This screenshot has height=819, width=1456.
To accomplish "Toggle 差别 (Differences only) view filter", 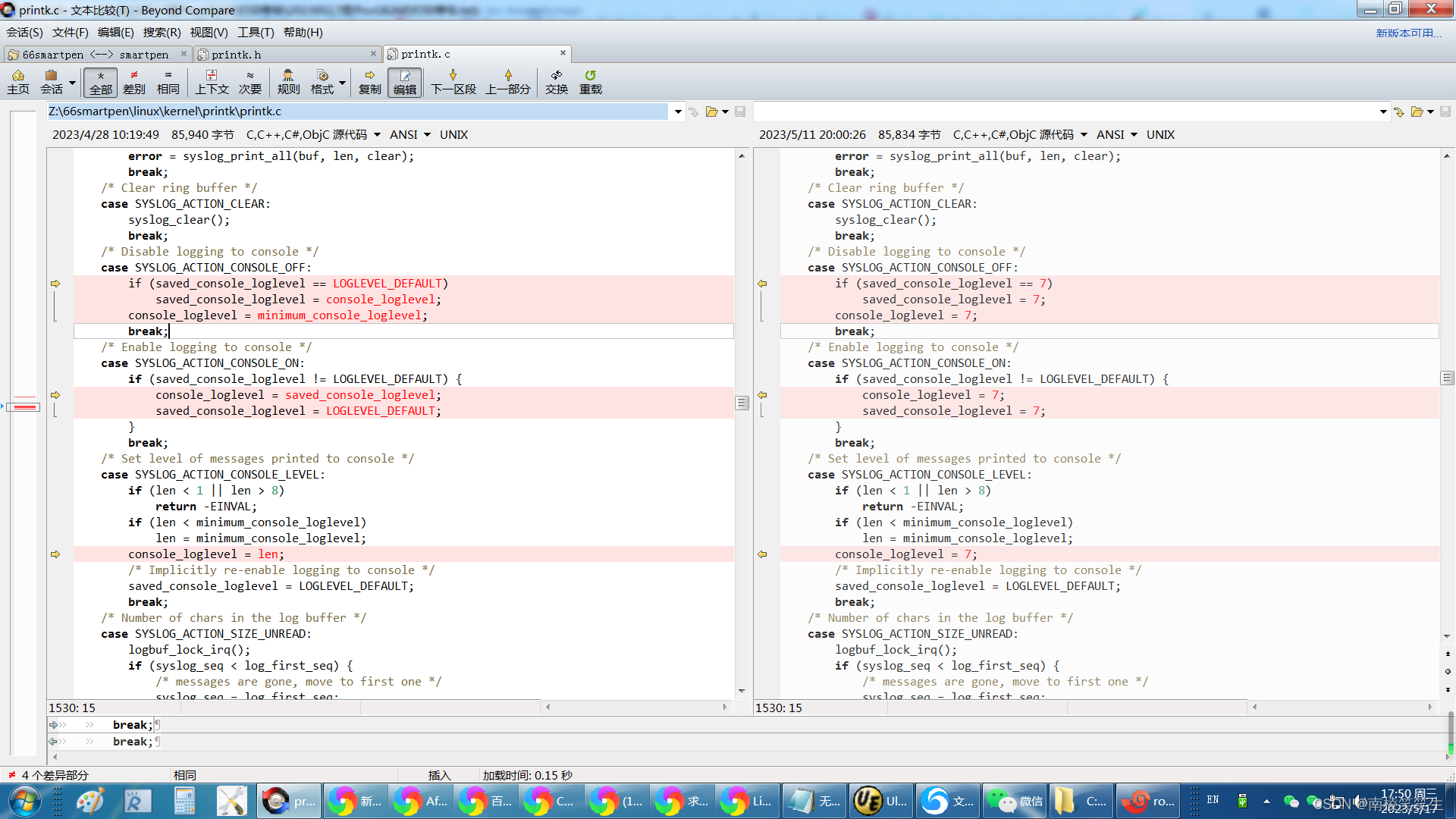I will [133, 81].
